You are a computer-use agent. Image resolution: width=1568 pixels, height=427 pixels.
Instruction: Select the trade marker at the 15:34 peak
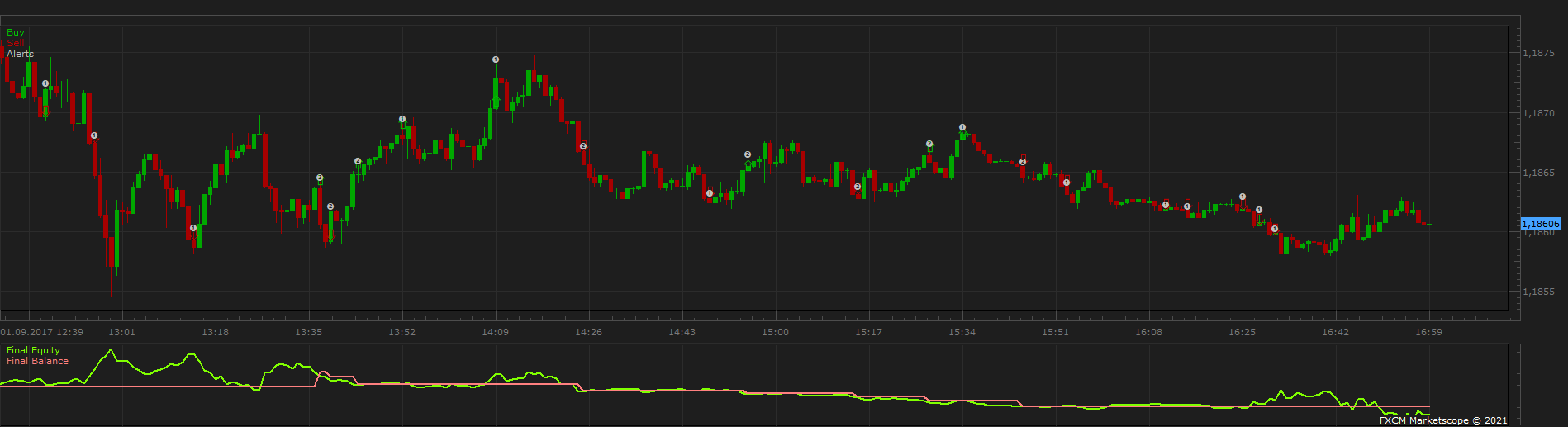pyautogui.click(x=962, y=127)
